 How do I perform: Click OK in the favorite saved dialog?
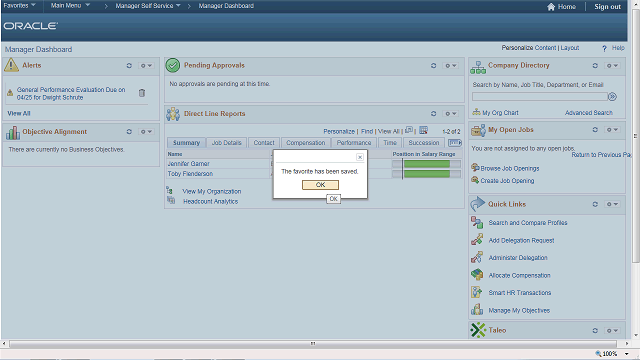tap(320, 185)
